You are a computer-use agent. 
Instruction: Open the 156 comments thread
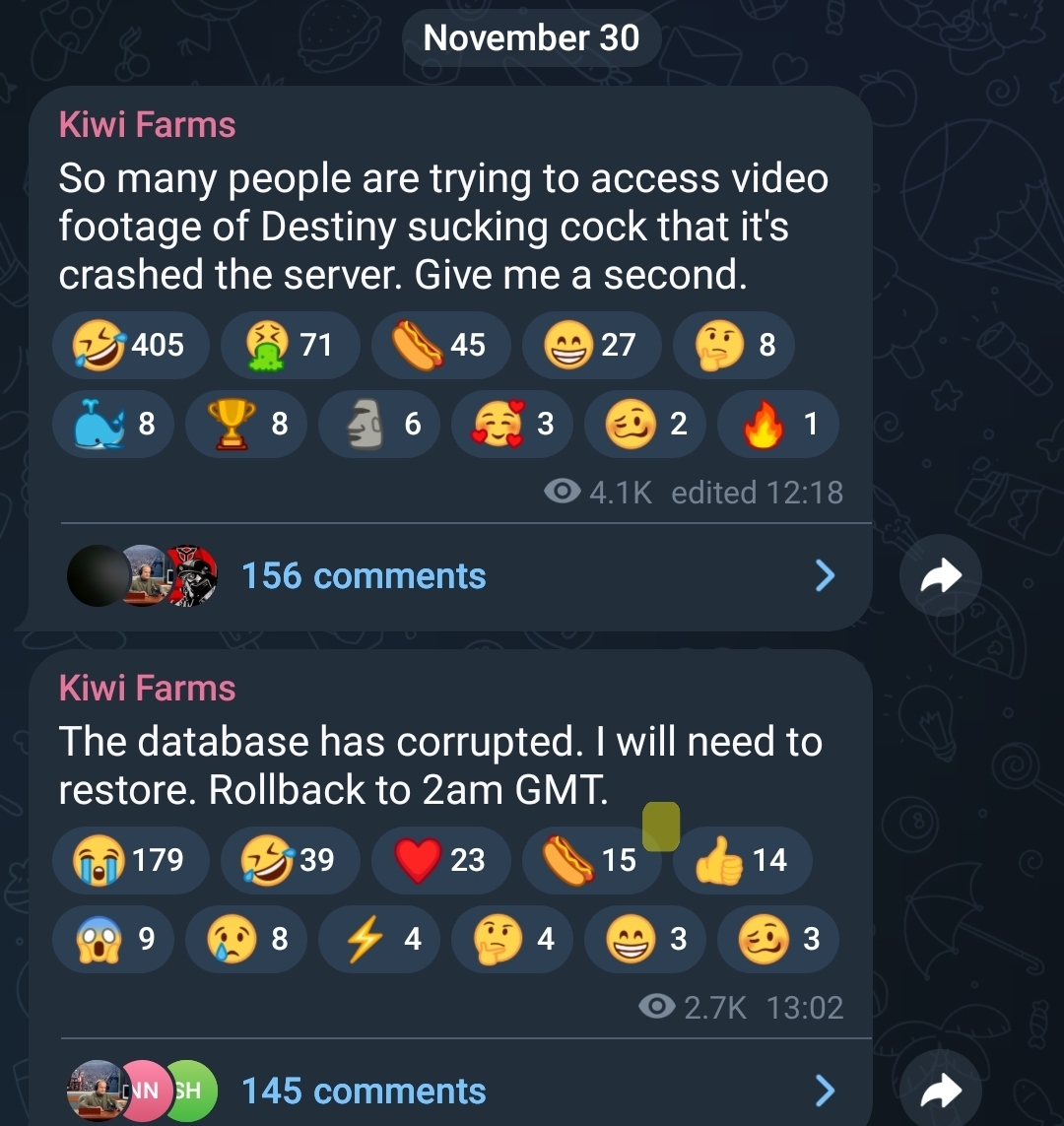(364, 576)
